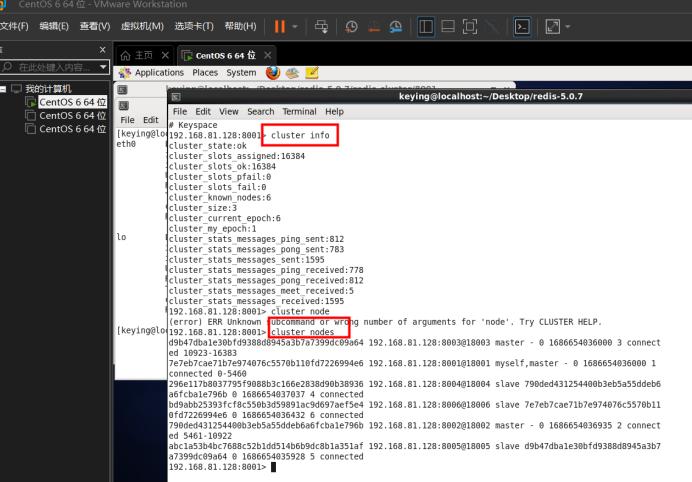Viewport: 692px width, 482px height.
Task: Open the notes icon in GNOME panel
Action: click(312, 72)
